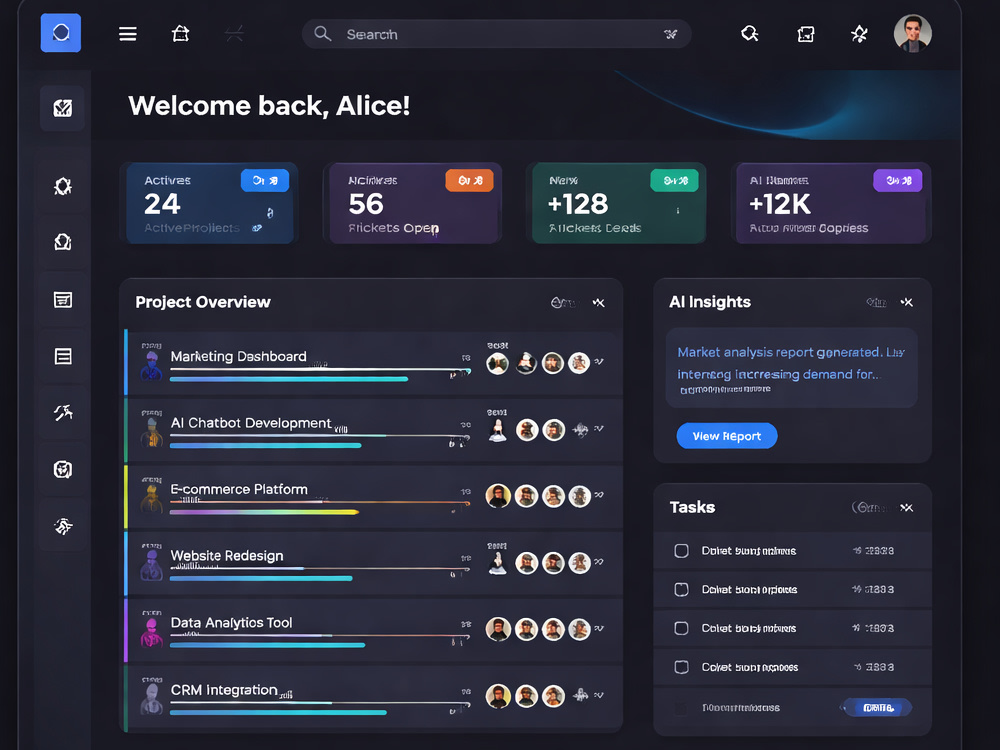1000x750 pixels.
Task: Open the calendar-style sidebar icon
Action: 62,299
